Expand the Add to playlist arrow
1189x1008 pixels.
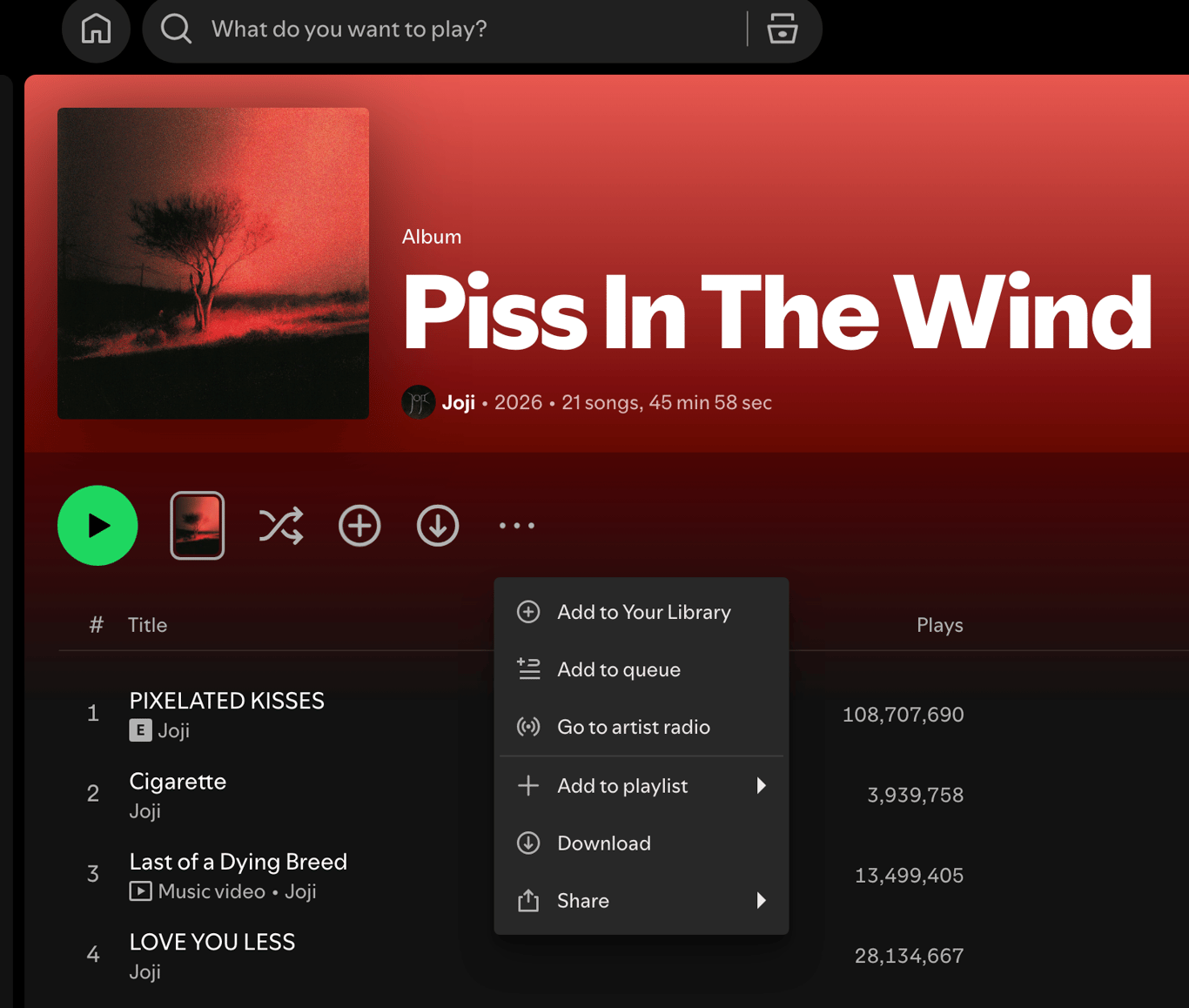tap(762, 786)
